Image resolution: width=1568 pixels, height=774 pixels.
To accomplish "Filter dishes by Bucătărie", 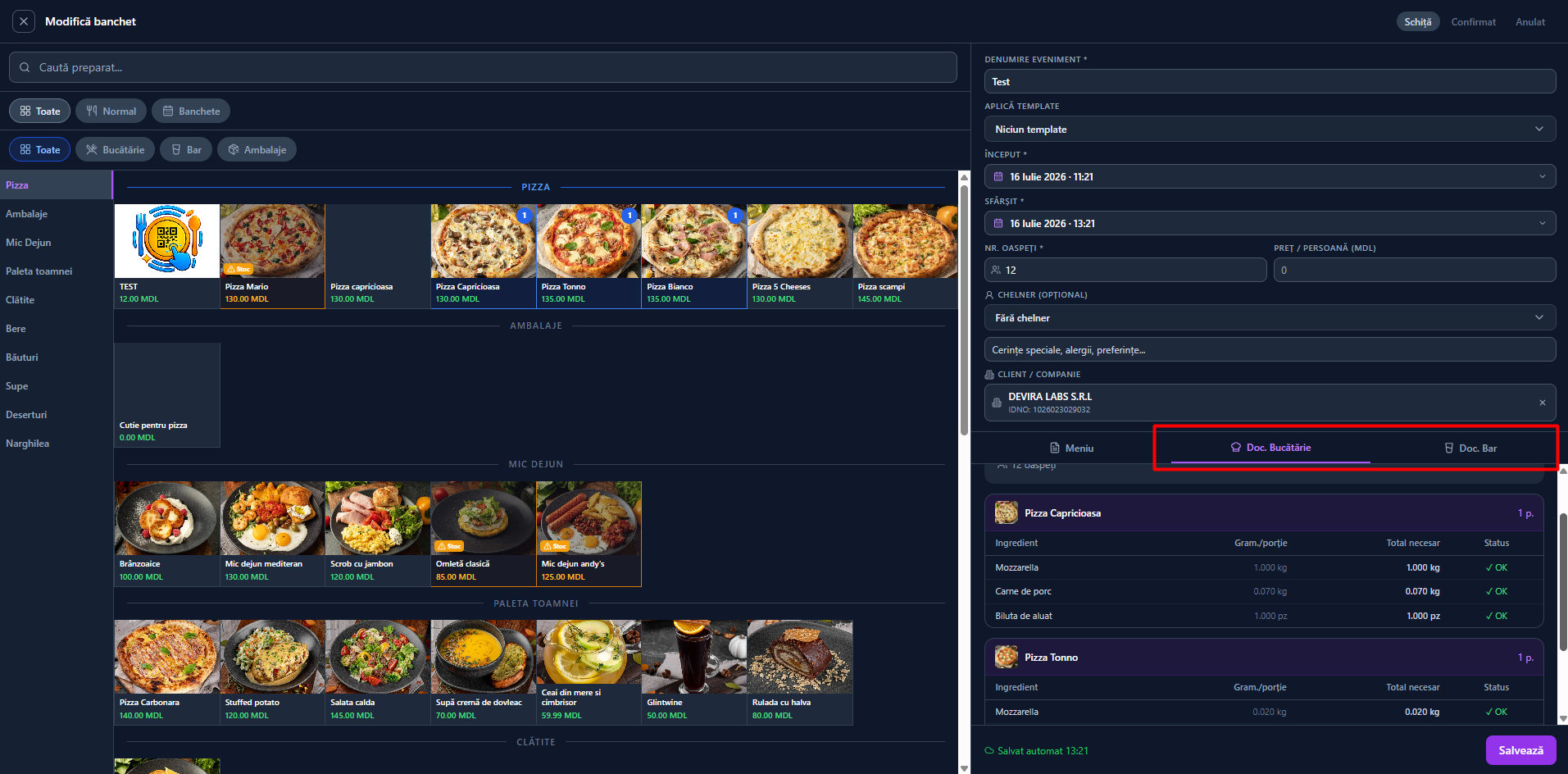I will 115,149.
